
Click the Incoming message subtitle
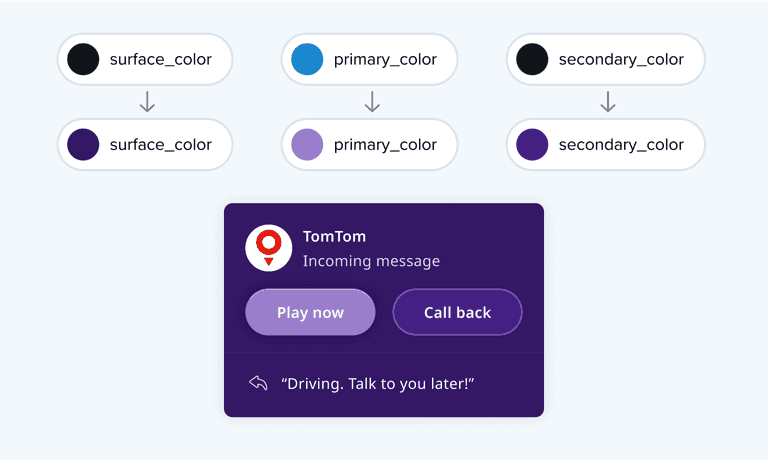371,261
